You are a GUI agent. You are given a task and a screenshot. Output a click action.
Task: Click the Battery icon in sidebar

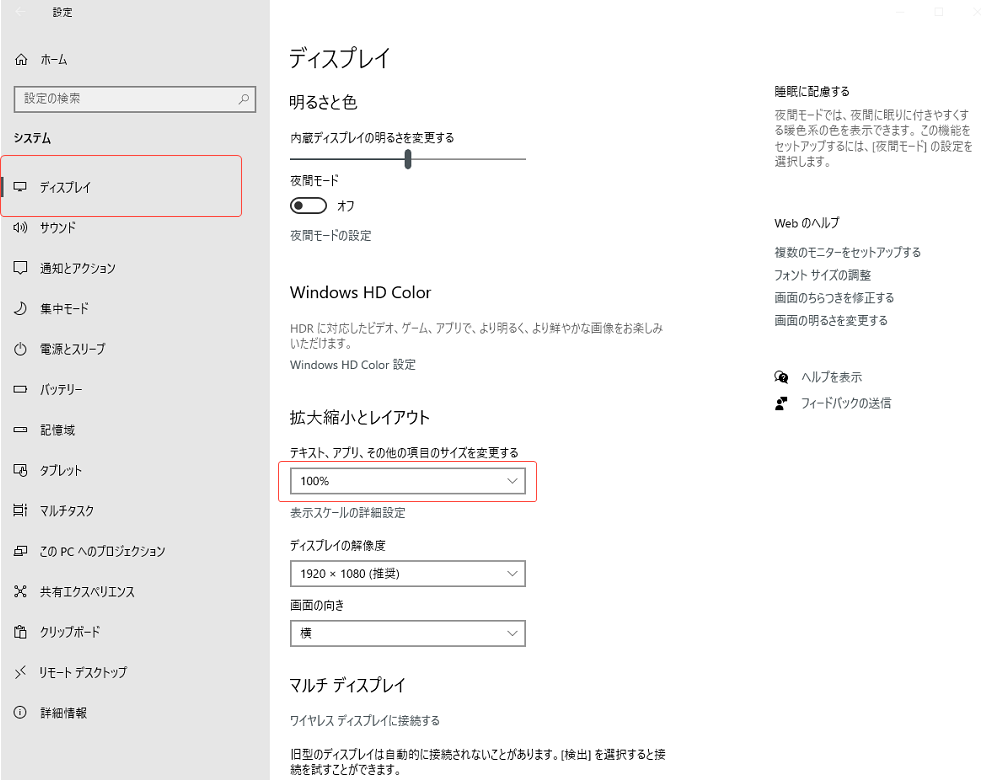20,389
